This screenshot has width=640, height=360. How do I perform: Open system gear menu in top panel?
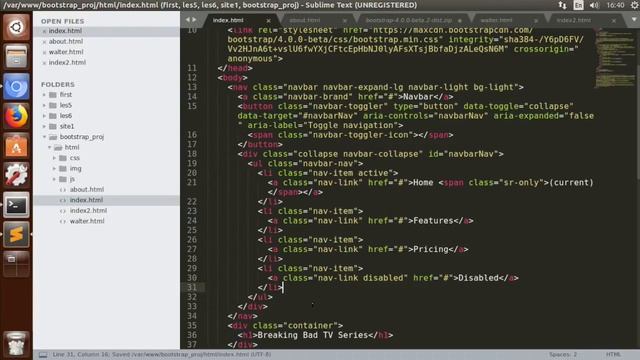click(634, 5)
